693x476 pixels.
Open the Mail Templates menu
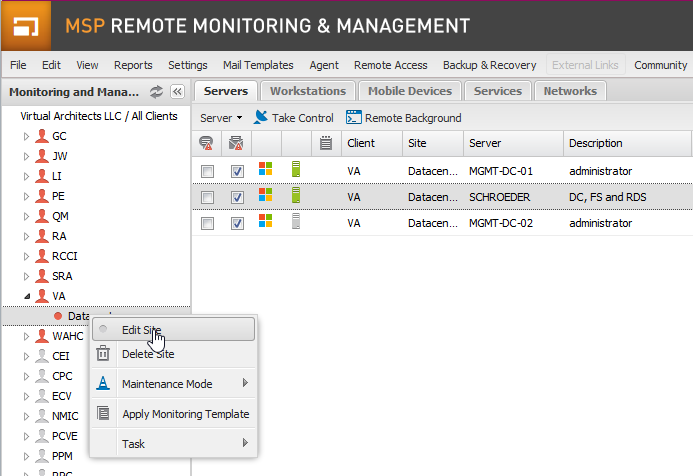click(x=258, y=65)
